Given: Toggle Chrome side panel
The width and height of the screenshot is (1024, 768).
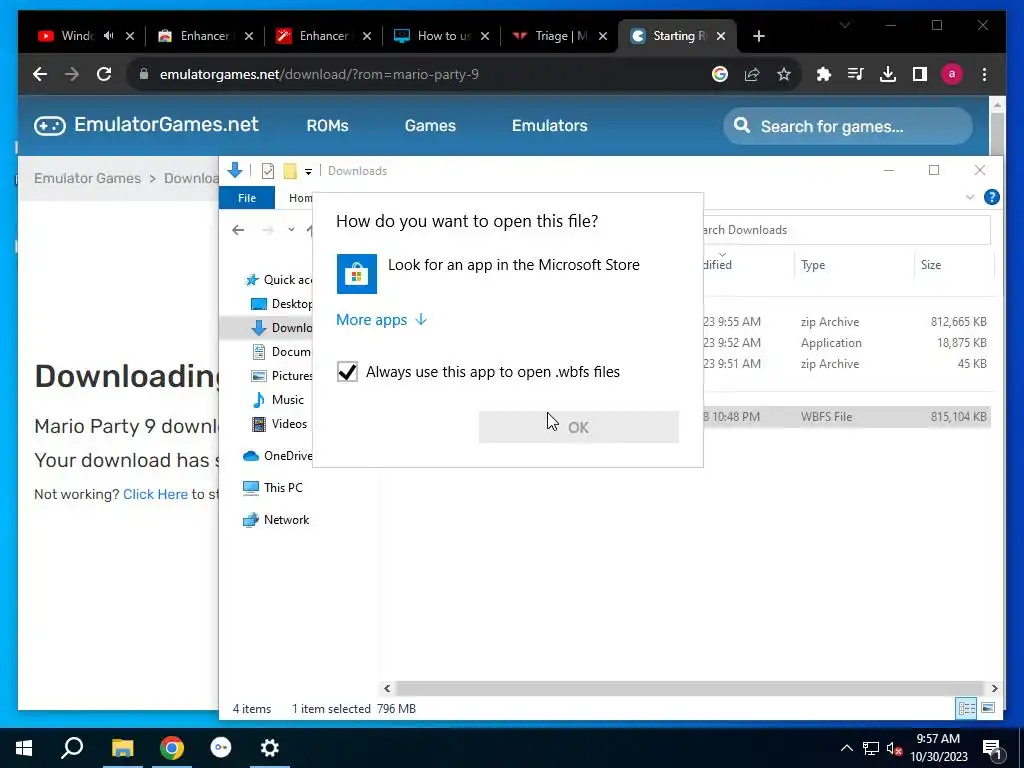Looking at the screenshot, I should [x=920, y=74].
